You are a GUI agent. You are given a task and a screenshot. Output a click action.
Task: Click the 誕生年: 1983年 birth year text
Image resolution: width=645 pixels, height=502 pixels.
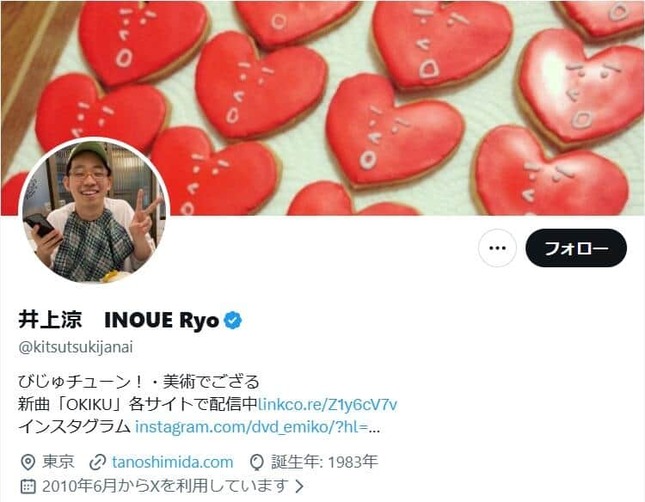(324, 462)
